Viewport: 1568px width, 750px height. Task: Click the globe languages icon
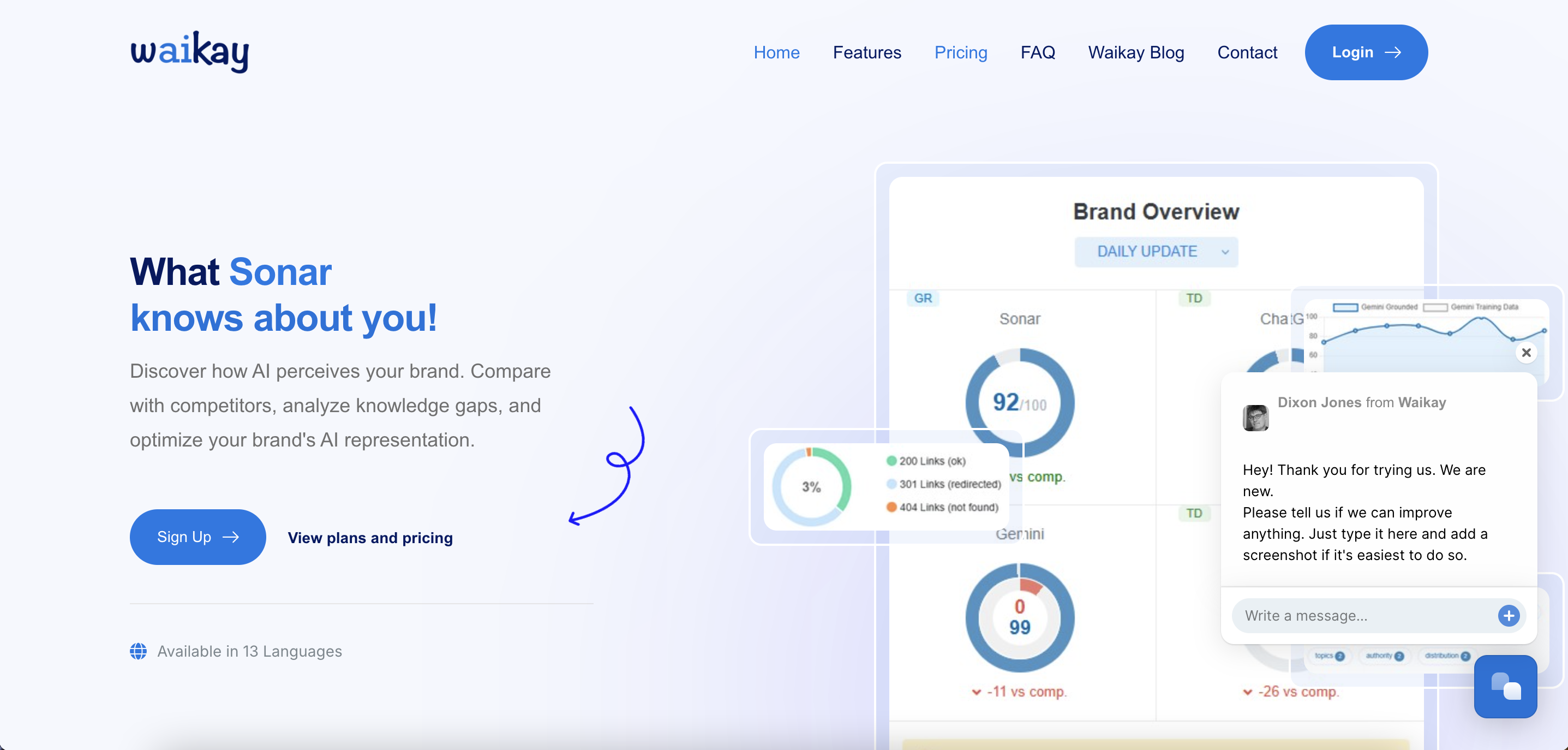point(138,651)
